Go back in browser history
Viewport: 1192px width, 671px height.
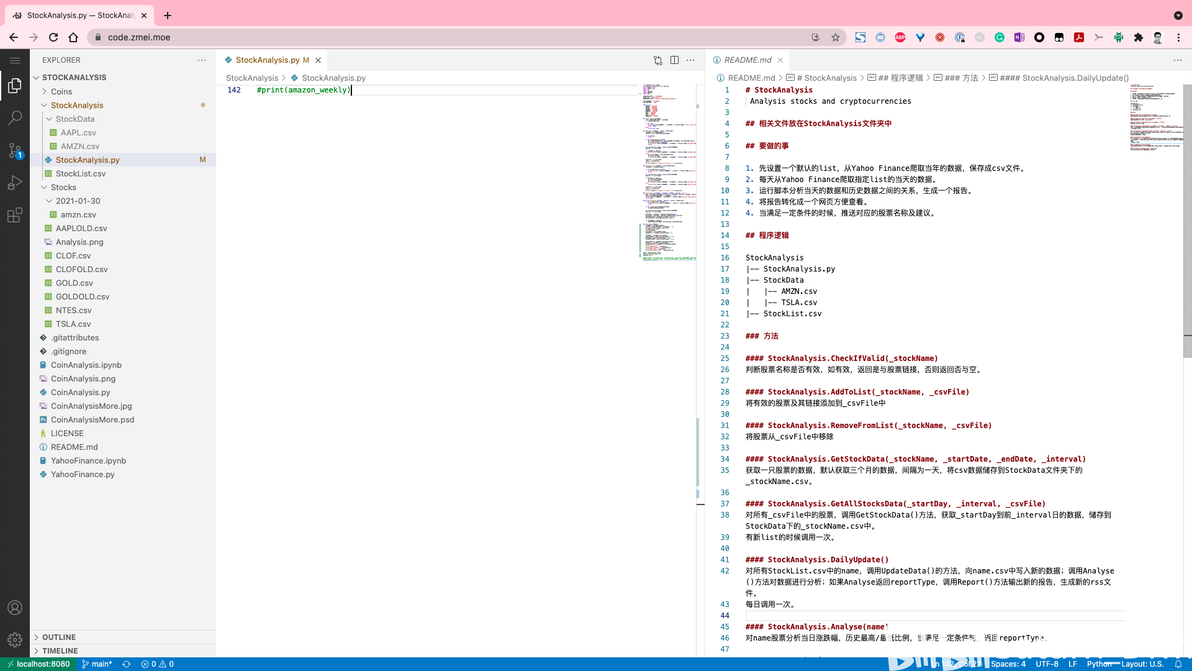[14, 37]
